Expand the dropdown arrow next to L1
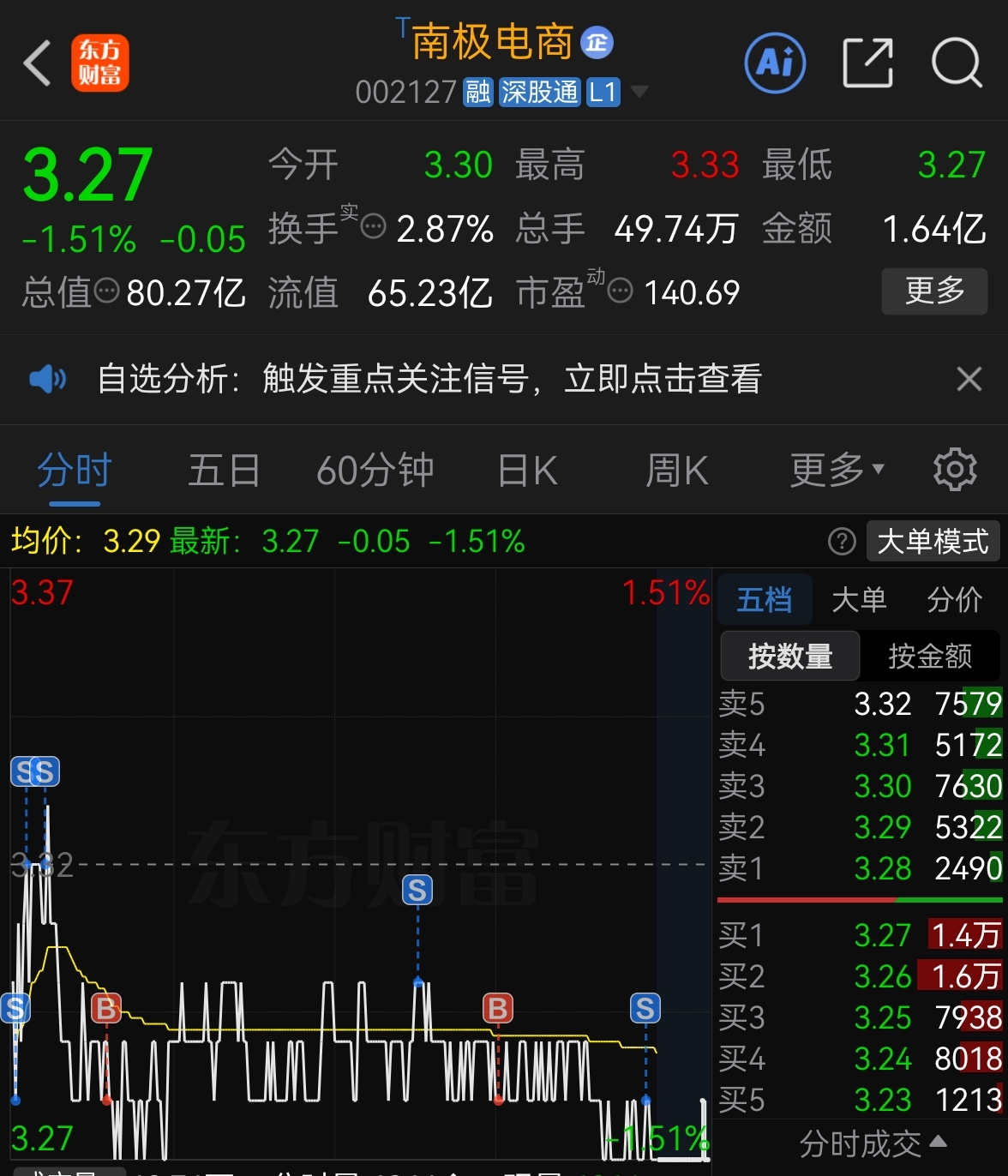The width and height of the screenshot is (1008, 1176). coord(639,92)
